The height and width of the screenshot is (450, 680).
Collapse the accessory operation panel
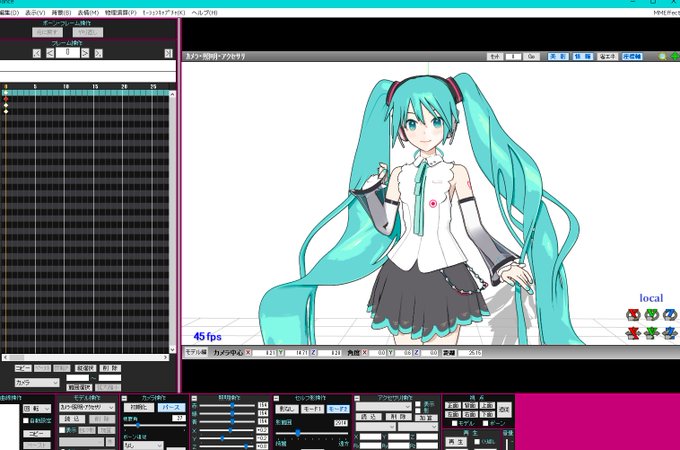pos(357,398)
